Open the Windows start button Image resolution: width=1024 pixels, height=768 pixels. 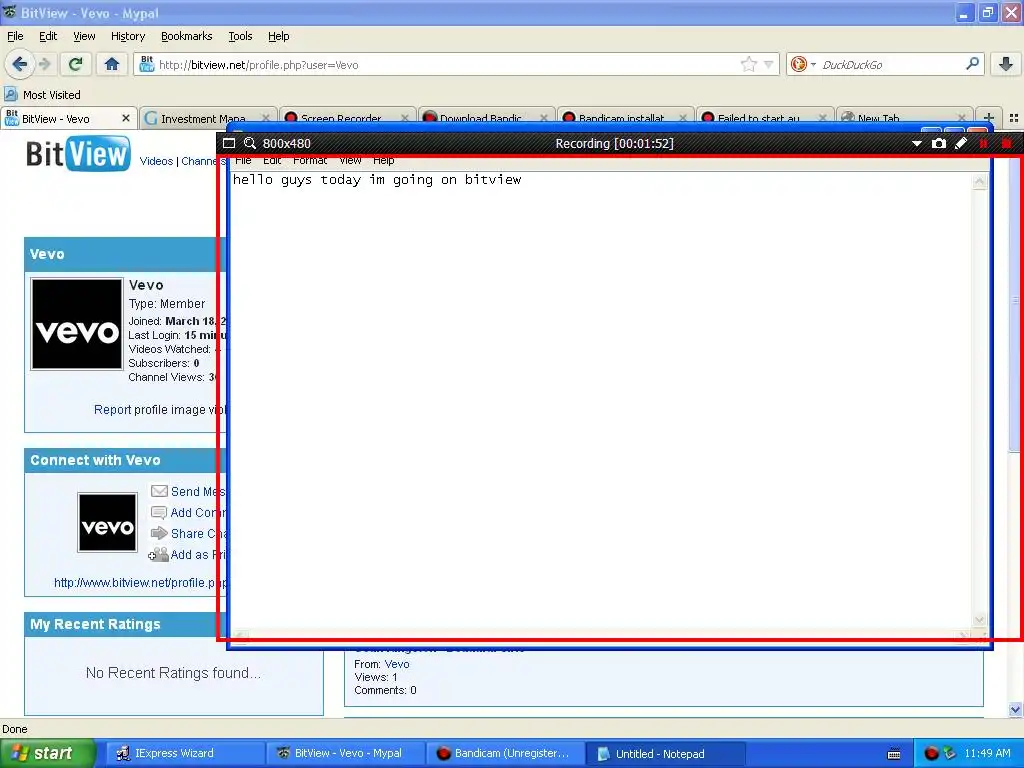[46, 753]
